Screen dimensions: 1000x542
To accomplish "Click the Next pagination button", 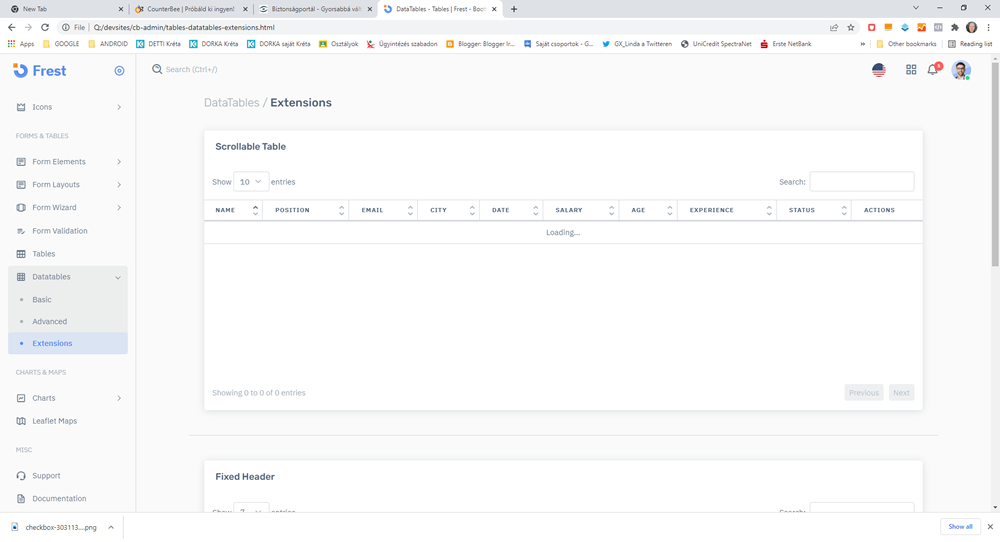I will 901,393.
